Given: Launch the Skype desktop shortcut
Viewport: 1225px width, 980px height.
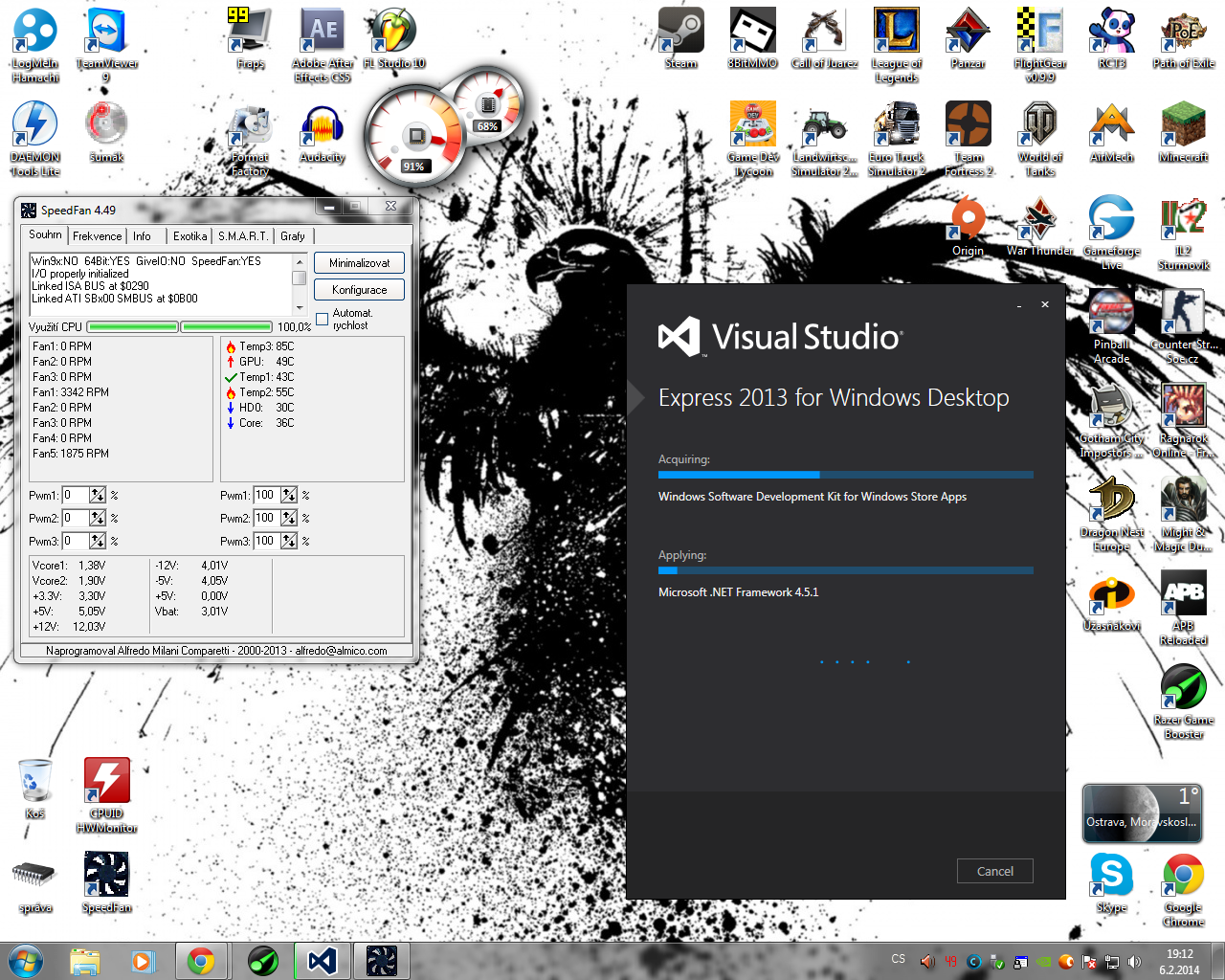Looking at the screenshot, I should 1111,882.
